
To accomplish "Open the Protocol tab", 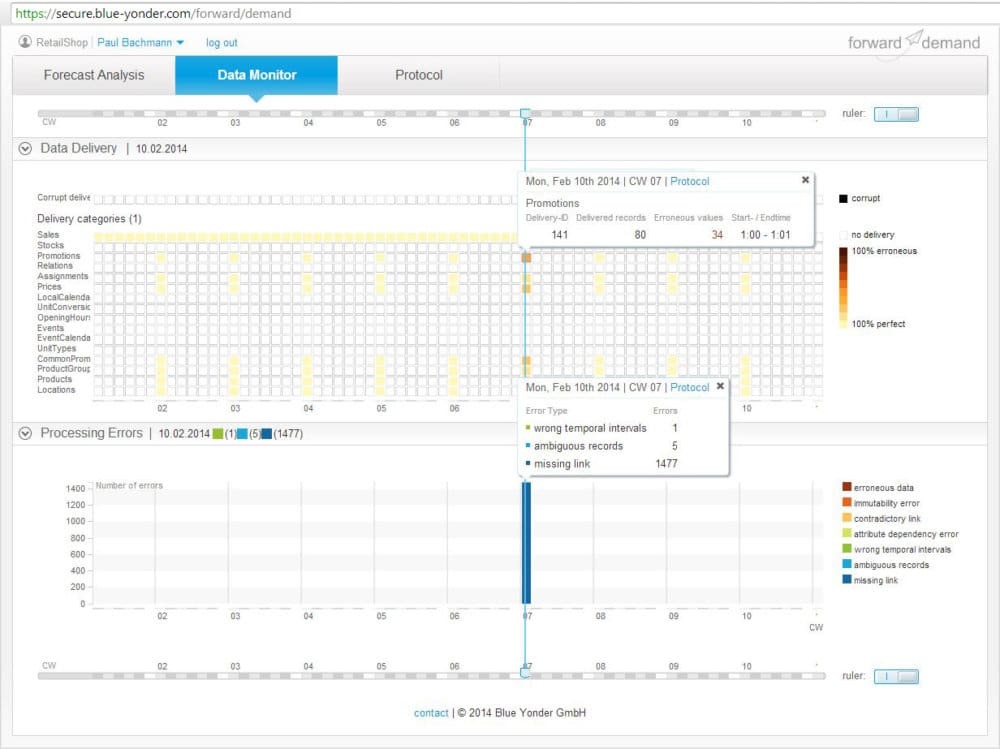I will tap(418, 74).
